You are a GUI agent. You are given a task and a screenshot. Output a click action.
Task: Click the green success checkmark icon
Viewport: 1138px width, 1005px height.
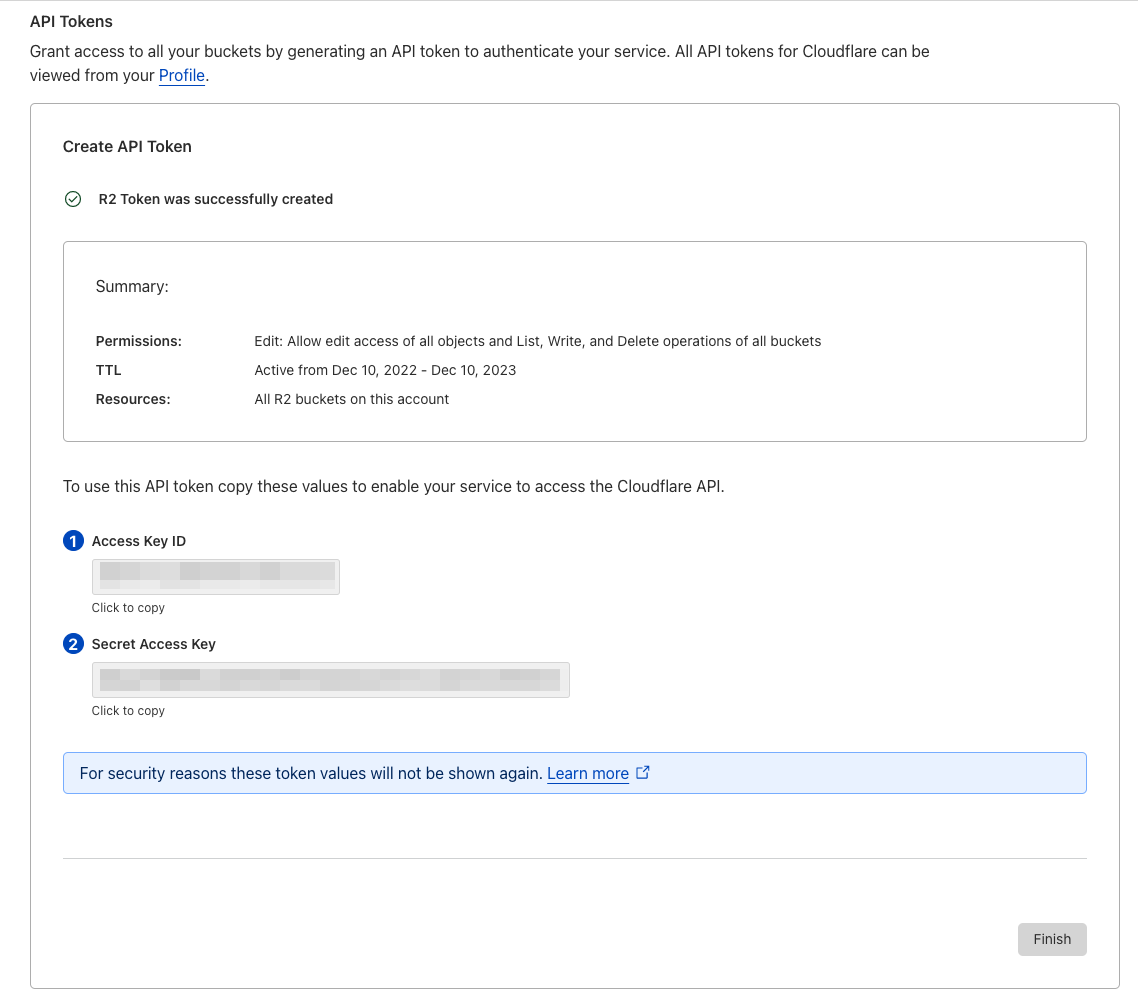(73, 199)
